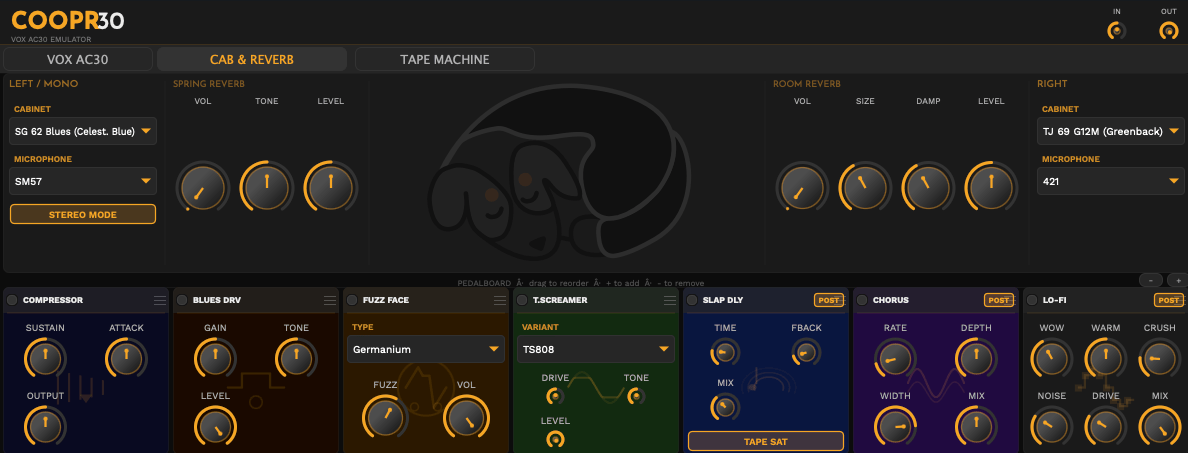
Task: Click the Slap Dly MIX knob
Action: click(725, 408)
